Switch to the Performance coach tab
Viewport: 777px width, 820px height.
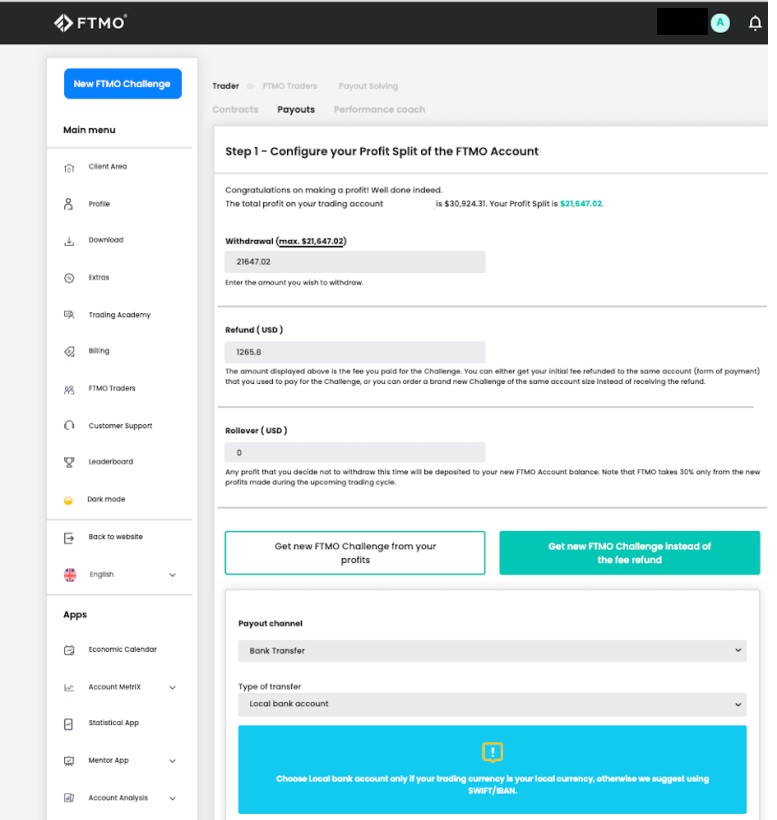pos(379,109)
